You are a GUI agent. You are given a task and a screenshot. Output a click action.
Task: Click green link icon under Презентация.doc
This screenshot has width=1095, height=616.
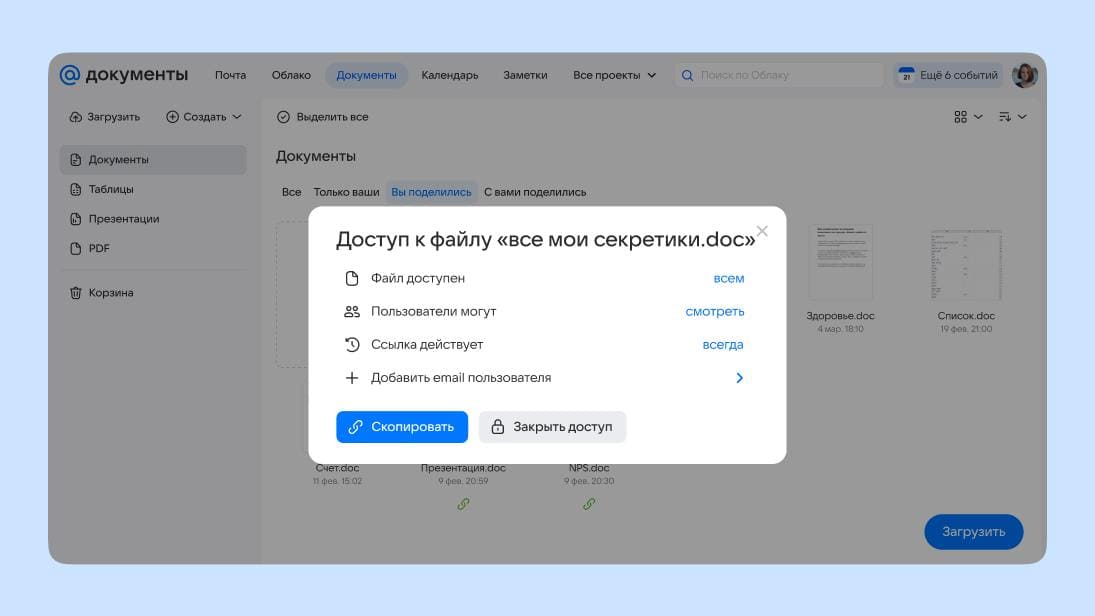point(463,504)
